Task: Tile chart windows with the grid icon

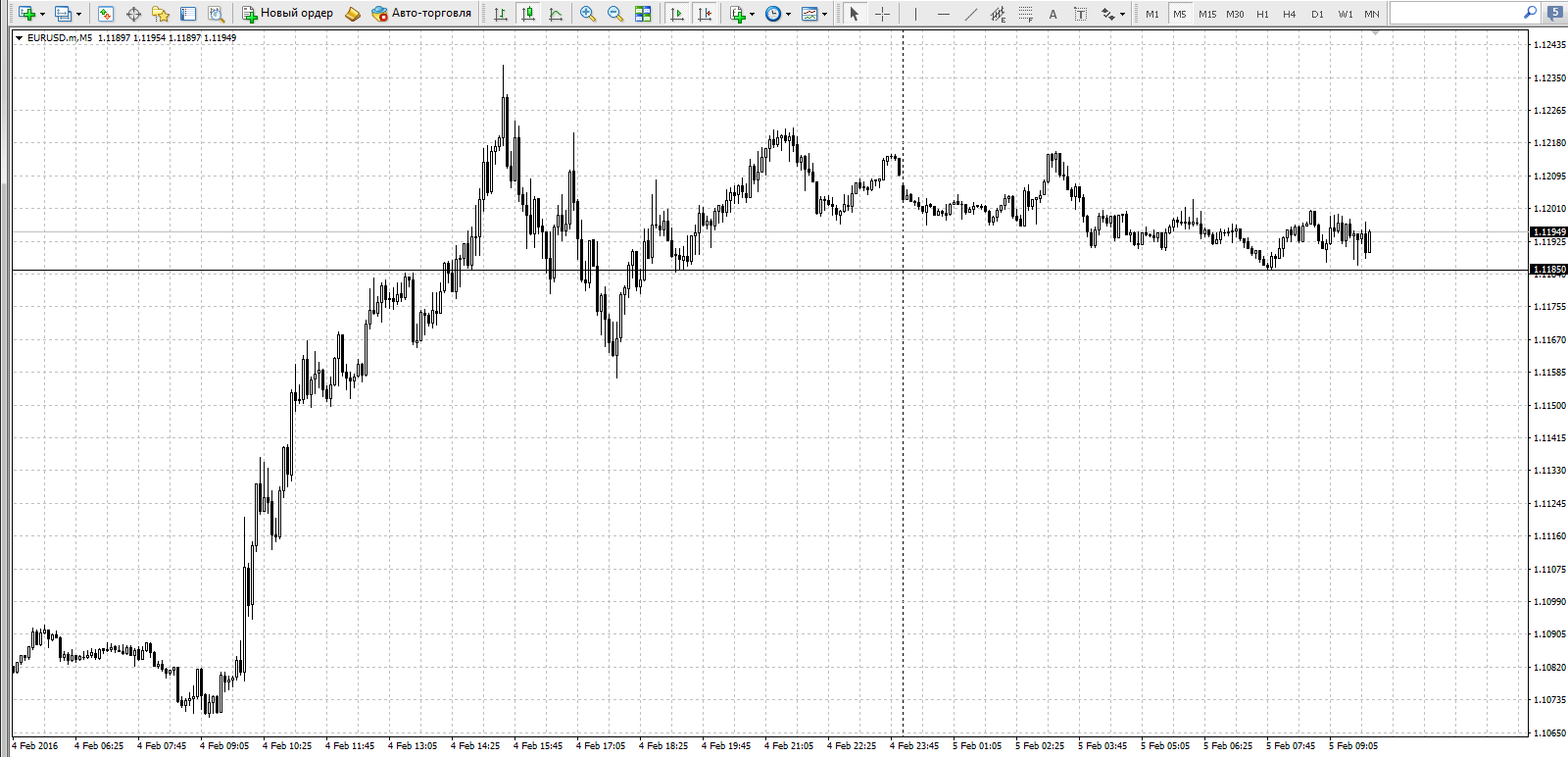Action: (643, 14)
